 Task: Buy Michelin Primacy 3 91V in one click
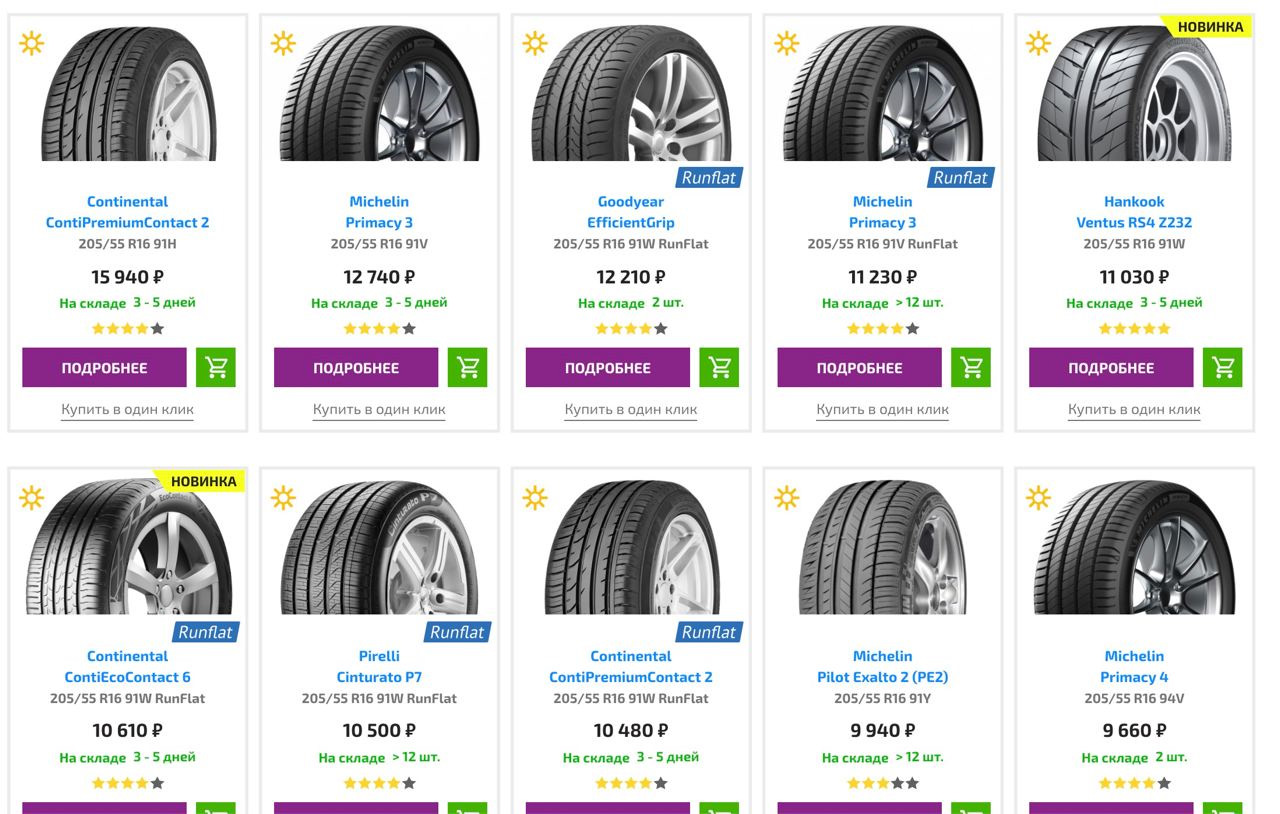pyautogui.click(x=379, y=409)
